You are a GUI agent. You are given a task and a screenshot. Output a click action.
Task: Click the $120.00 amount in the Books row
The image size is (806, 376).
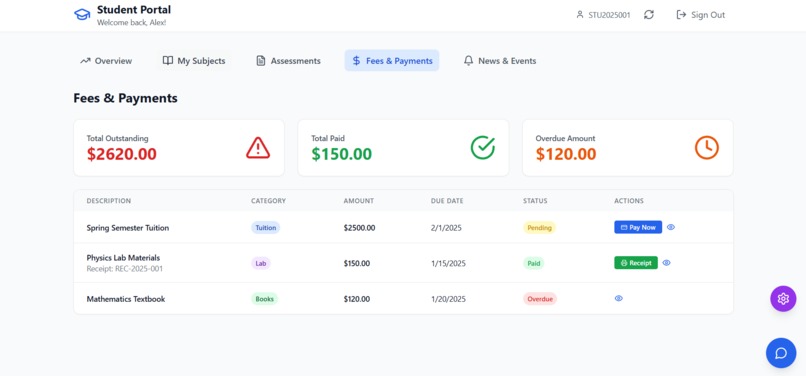357,299
